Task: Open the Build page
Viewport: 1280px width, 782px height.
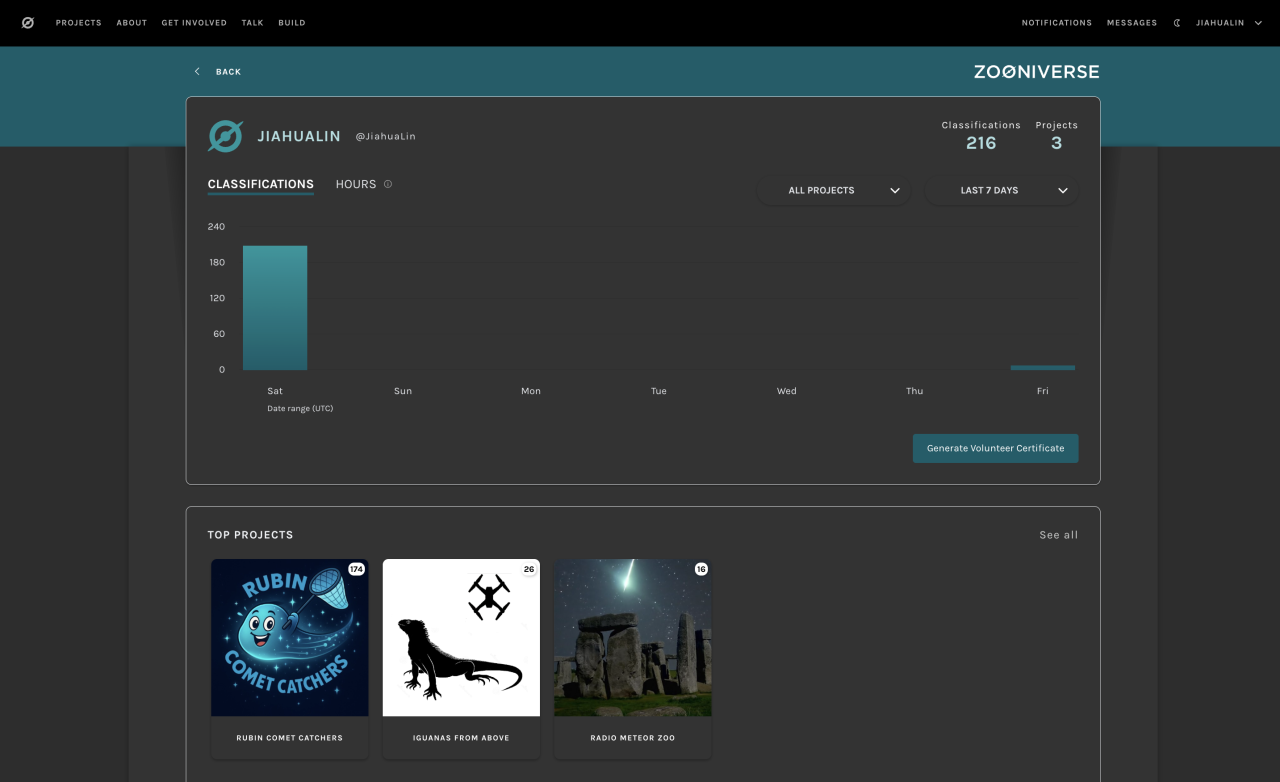Action: [x=292, y=23]
